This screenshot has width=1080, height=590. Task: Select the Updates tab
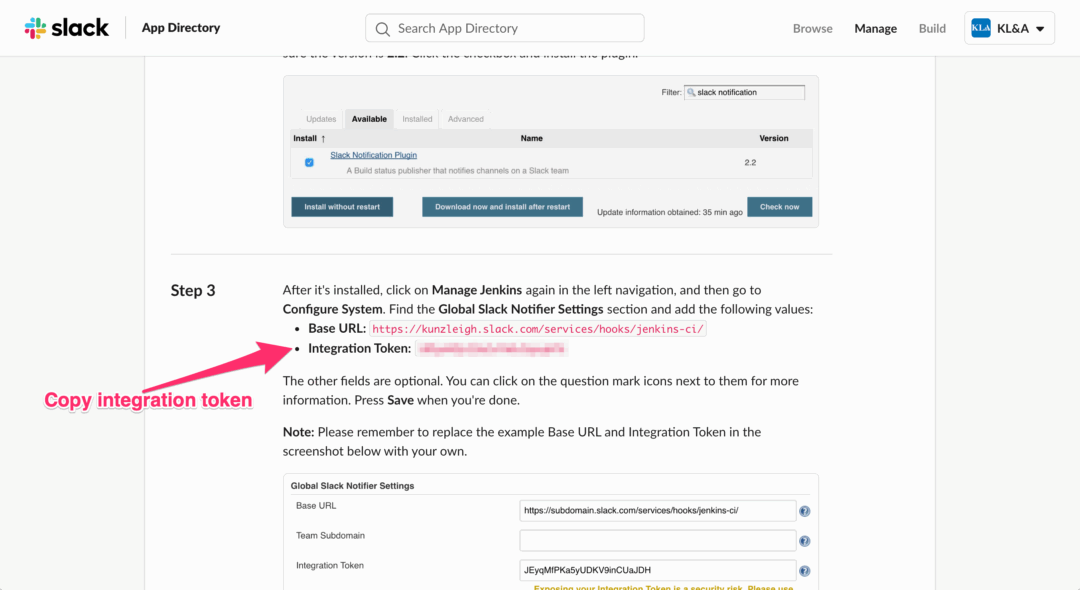321,118
